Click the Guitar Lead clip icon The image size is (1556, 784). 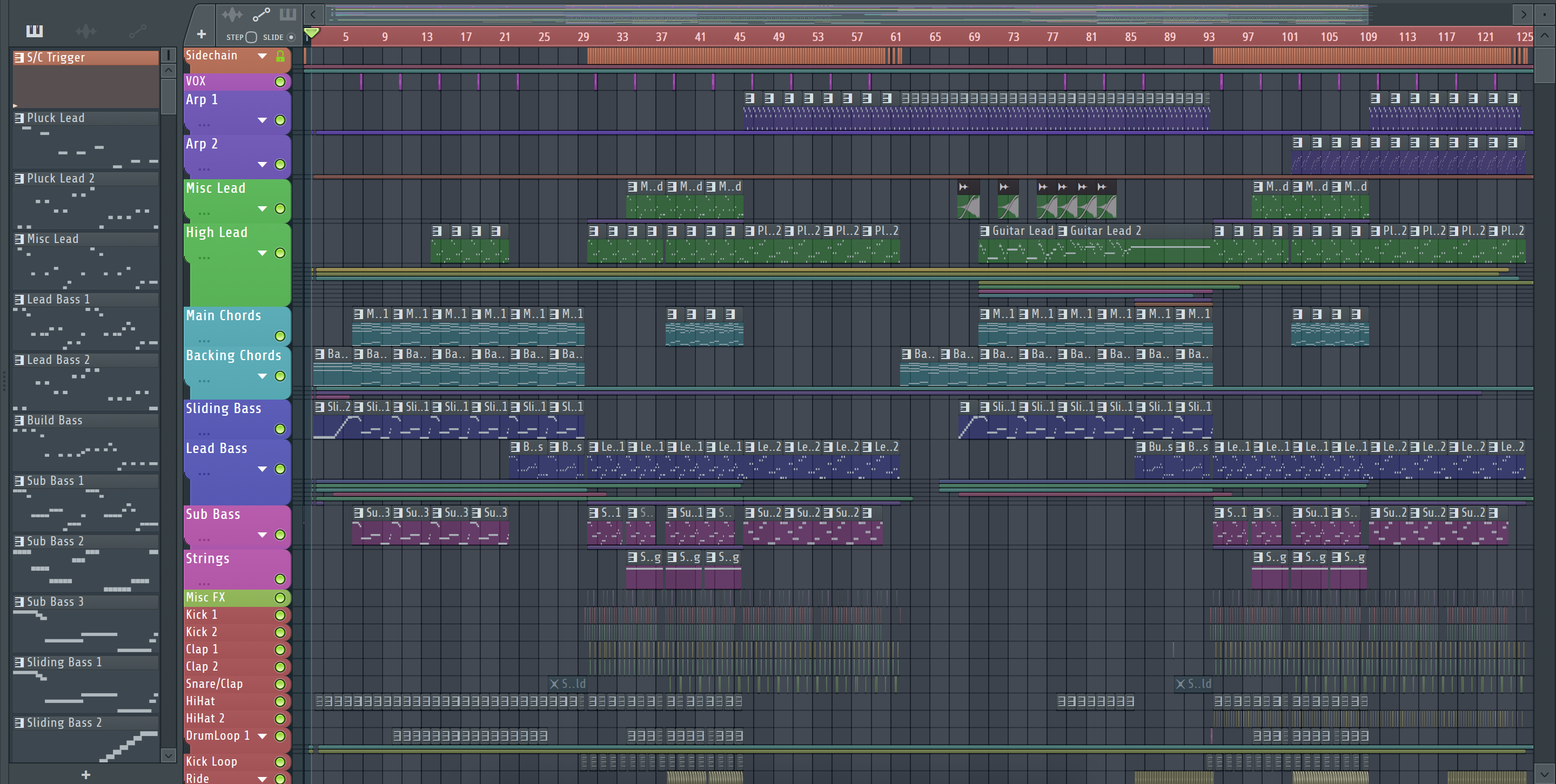click(984, 231)
